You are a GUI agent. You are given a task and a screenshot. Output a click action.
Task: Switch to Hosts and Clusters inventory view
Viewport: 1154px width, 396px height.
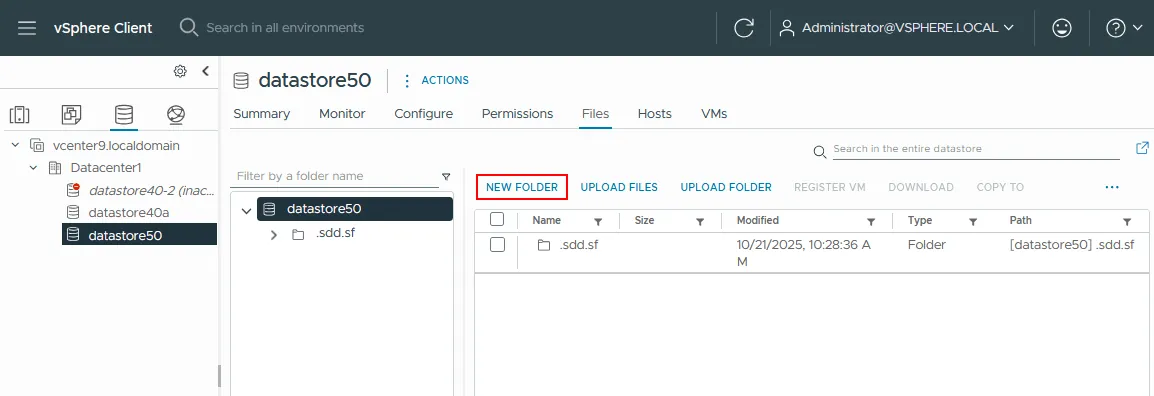tap(19, 115)
